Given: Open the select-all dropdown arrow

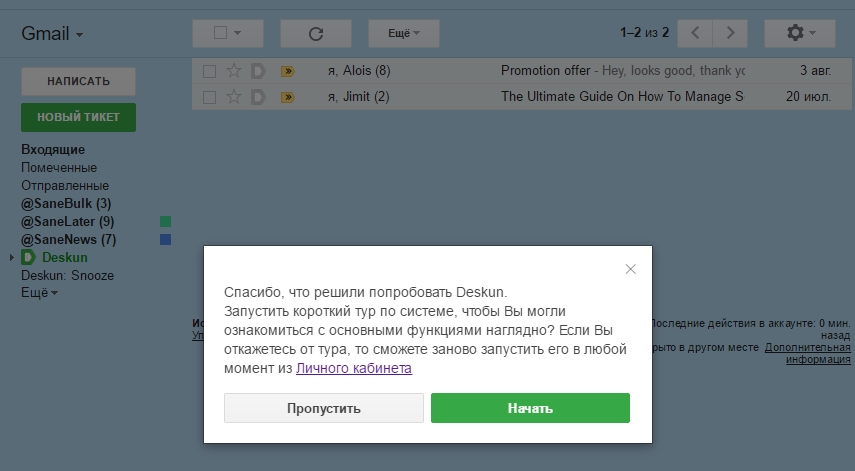Looking at the screenshot, I should tap(238, 33).
